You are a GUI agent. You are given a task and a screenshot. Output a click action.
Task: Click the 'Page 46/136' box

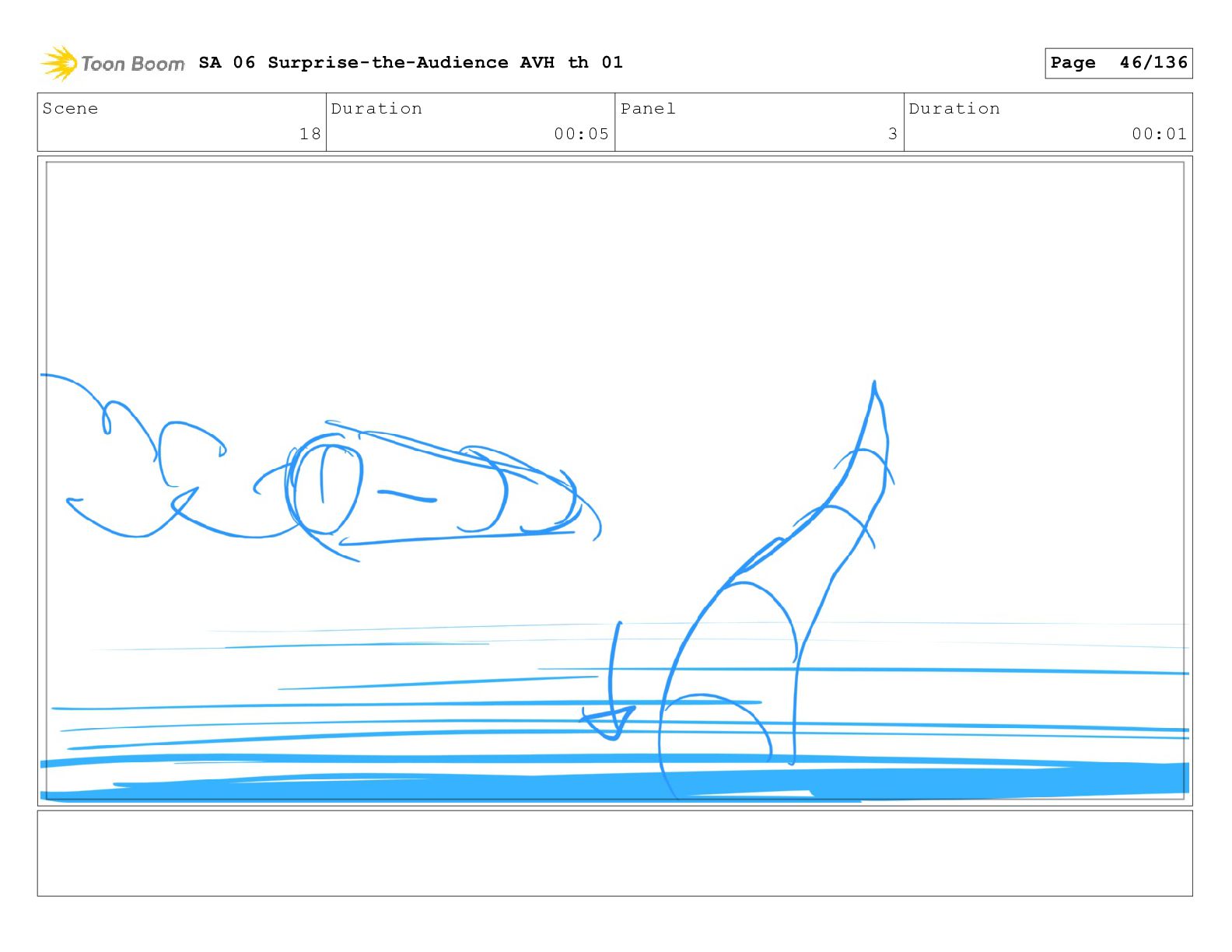point(1118,63)
